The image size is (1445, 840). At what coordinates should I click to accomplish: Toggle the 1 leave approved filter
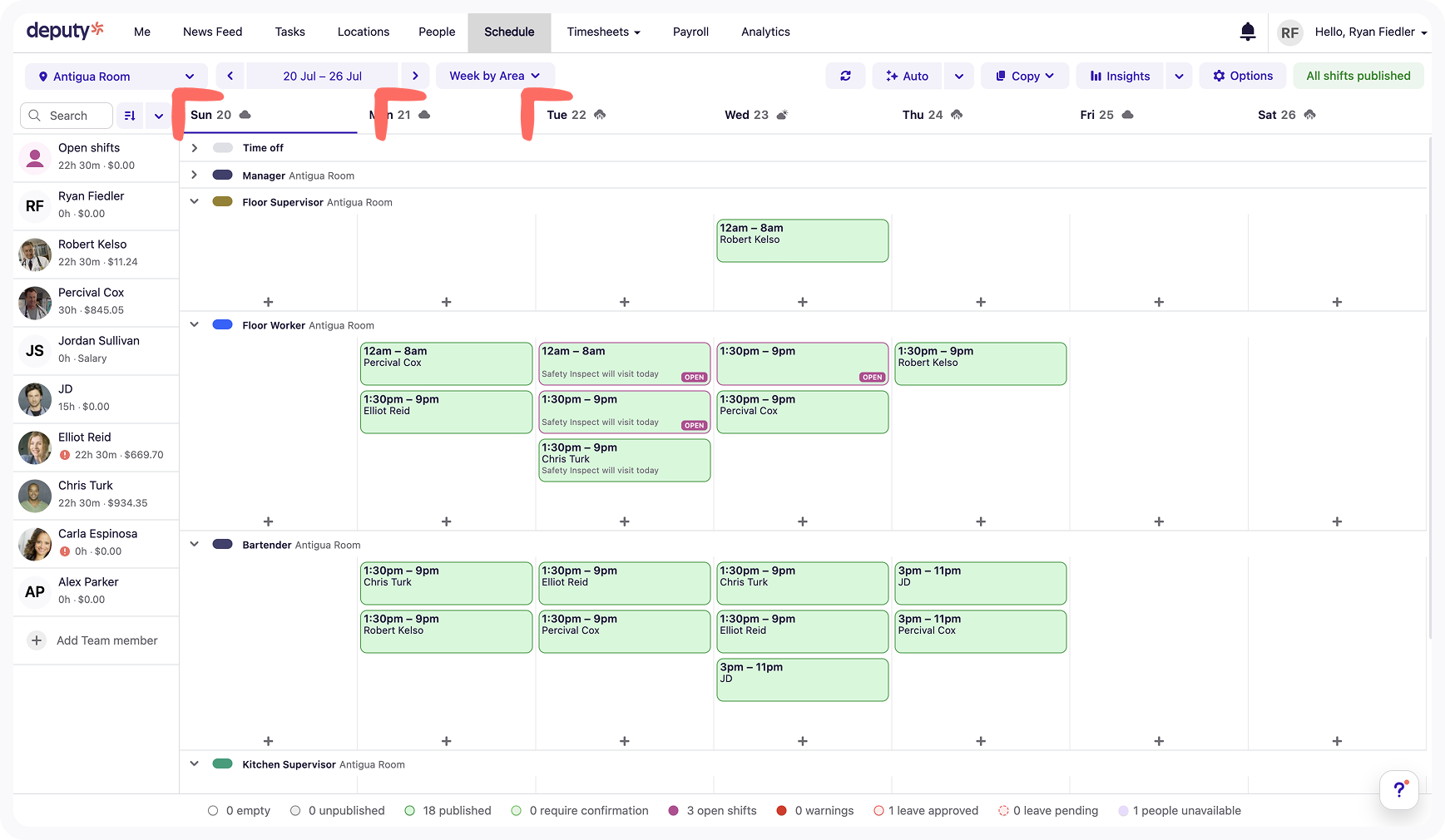(x=926, y=811)
